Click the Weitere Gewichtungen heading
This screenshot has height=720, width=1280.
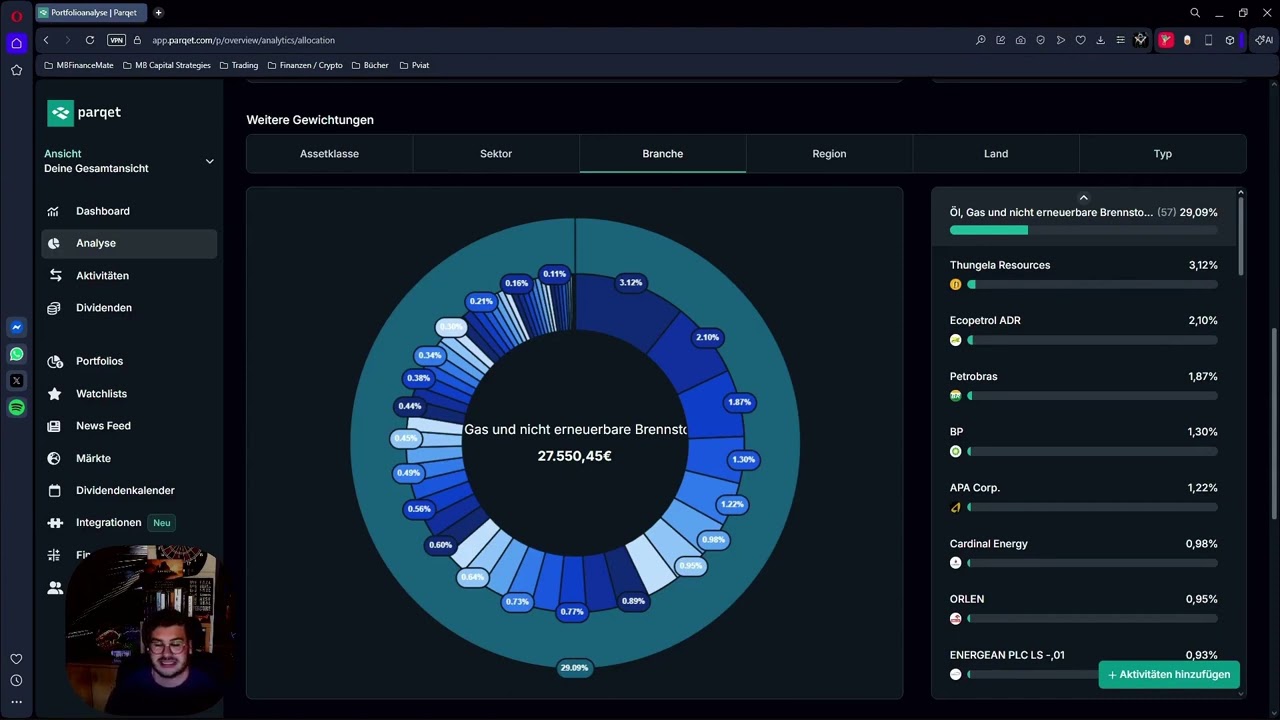tap(310, 120)
